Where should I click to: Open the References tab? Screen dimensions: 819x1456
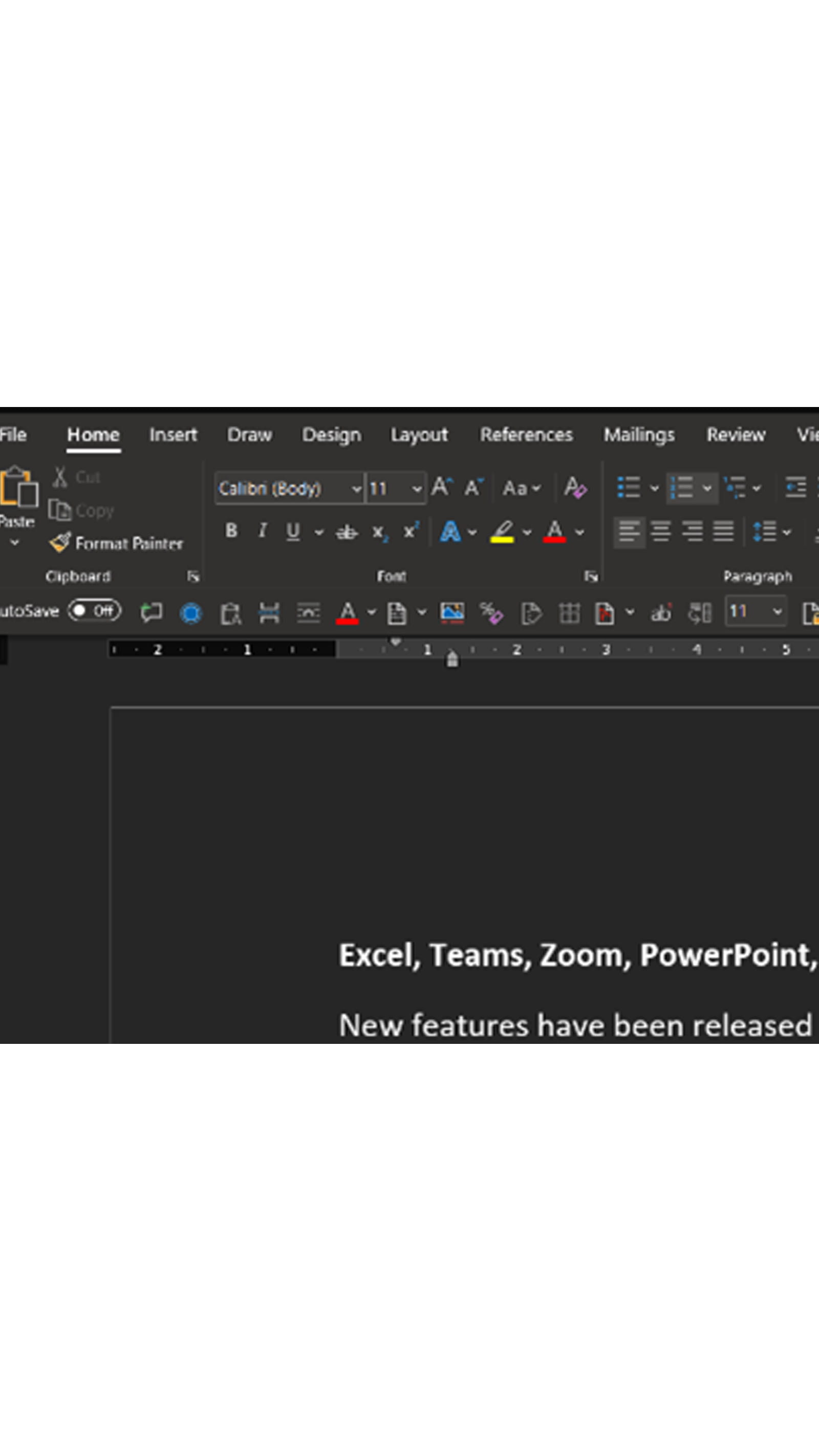pos(526,435)
